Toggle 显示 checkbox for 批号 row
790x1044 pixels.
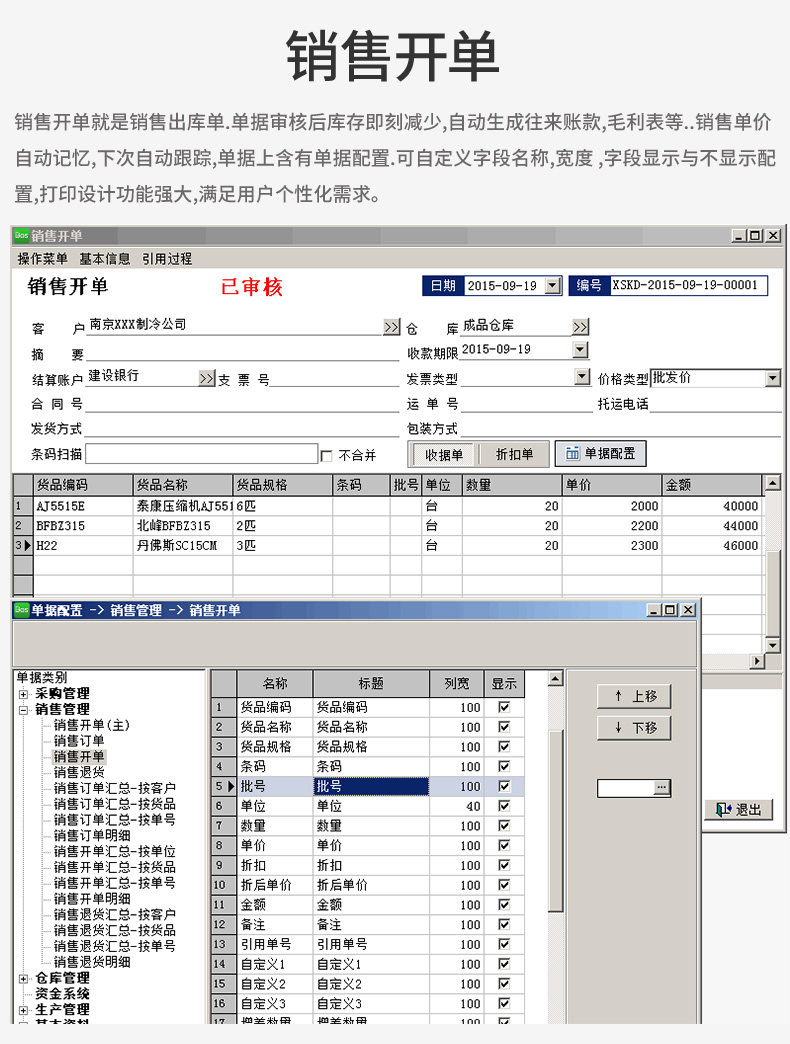point(504,786)
